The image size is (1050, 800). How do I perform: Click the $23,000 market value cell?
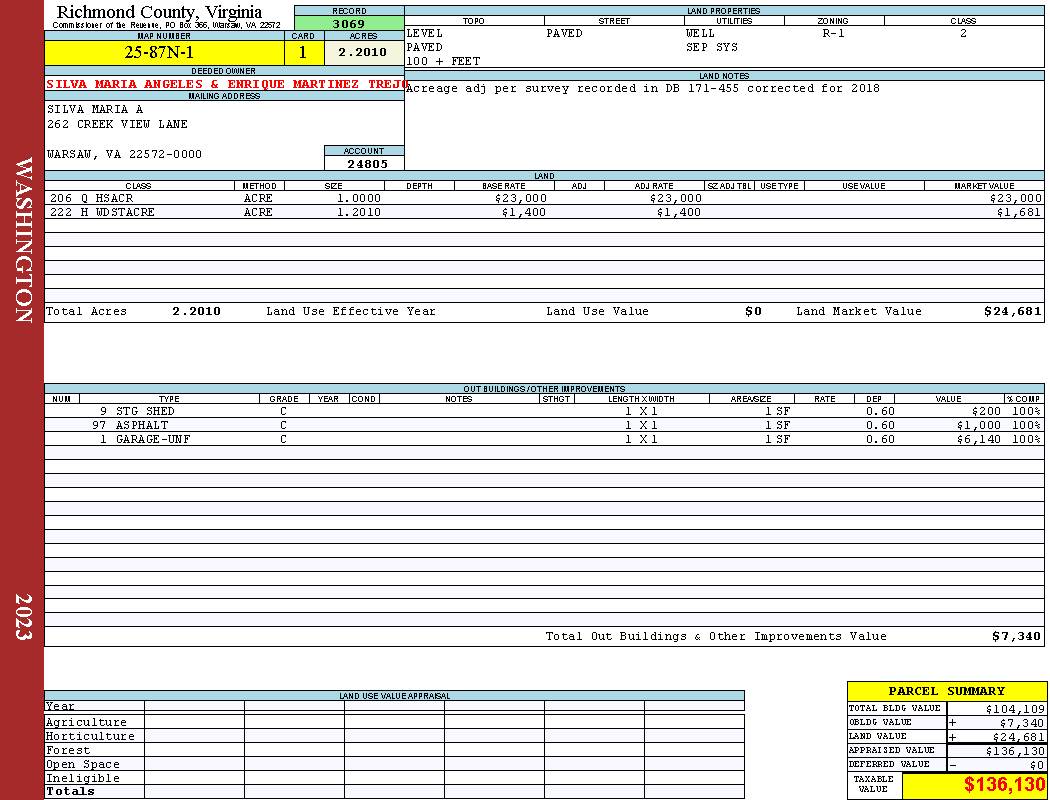pos(1015,198)
